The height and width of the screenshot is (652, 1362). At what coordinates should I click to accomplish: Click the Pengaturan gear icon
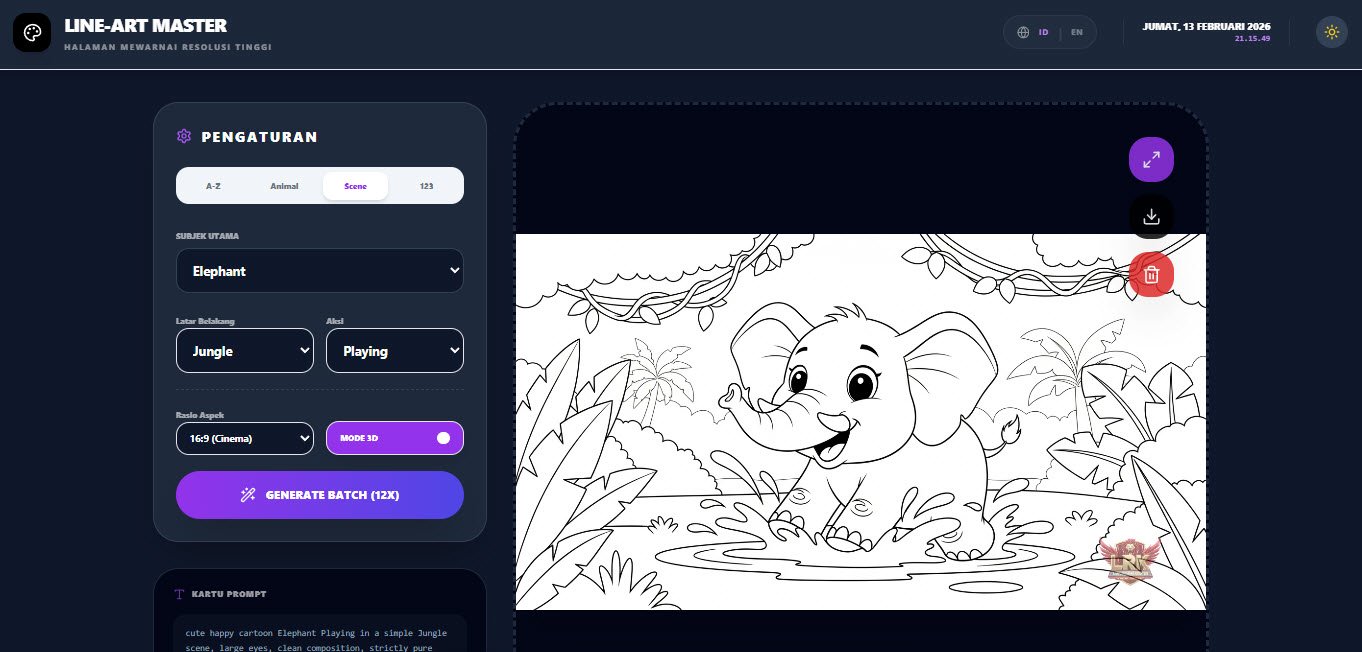point(184,136)
